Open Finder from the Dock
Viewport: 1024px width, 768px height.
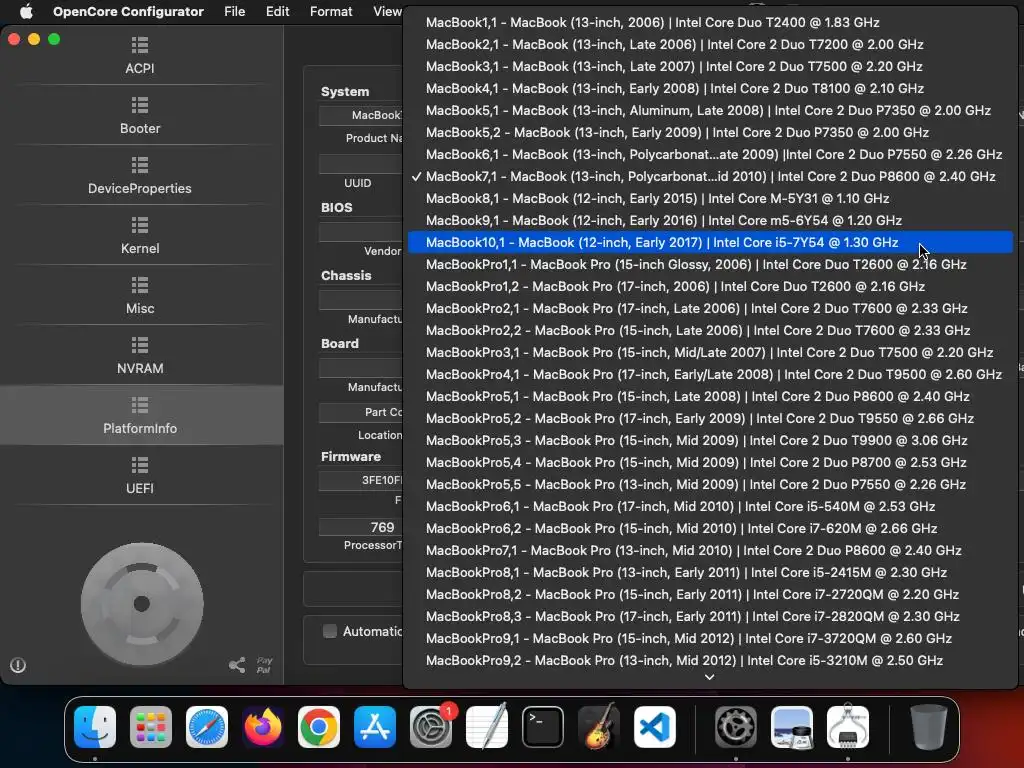pos(95,727)
